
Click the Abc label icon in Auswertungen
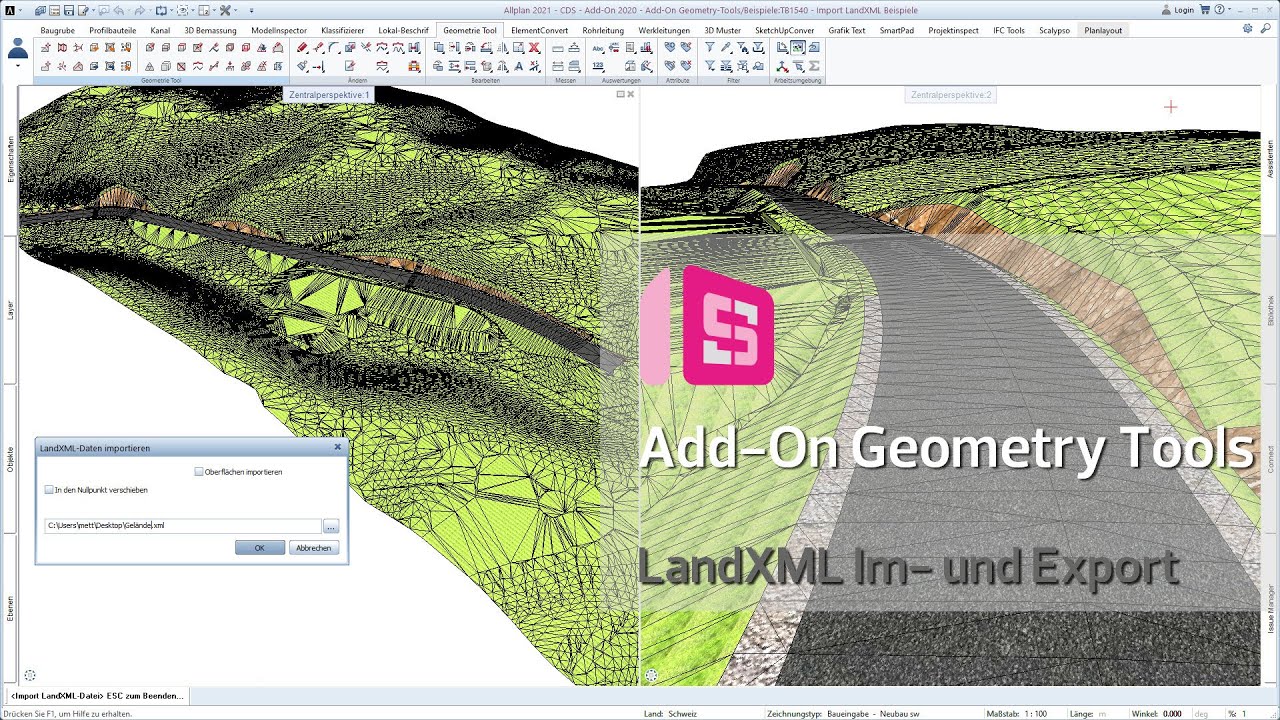(x=598, y=48)
